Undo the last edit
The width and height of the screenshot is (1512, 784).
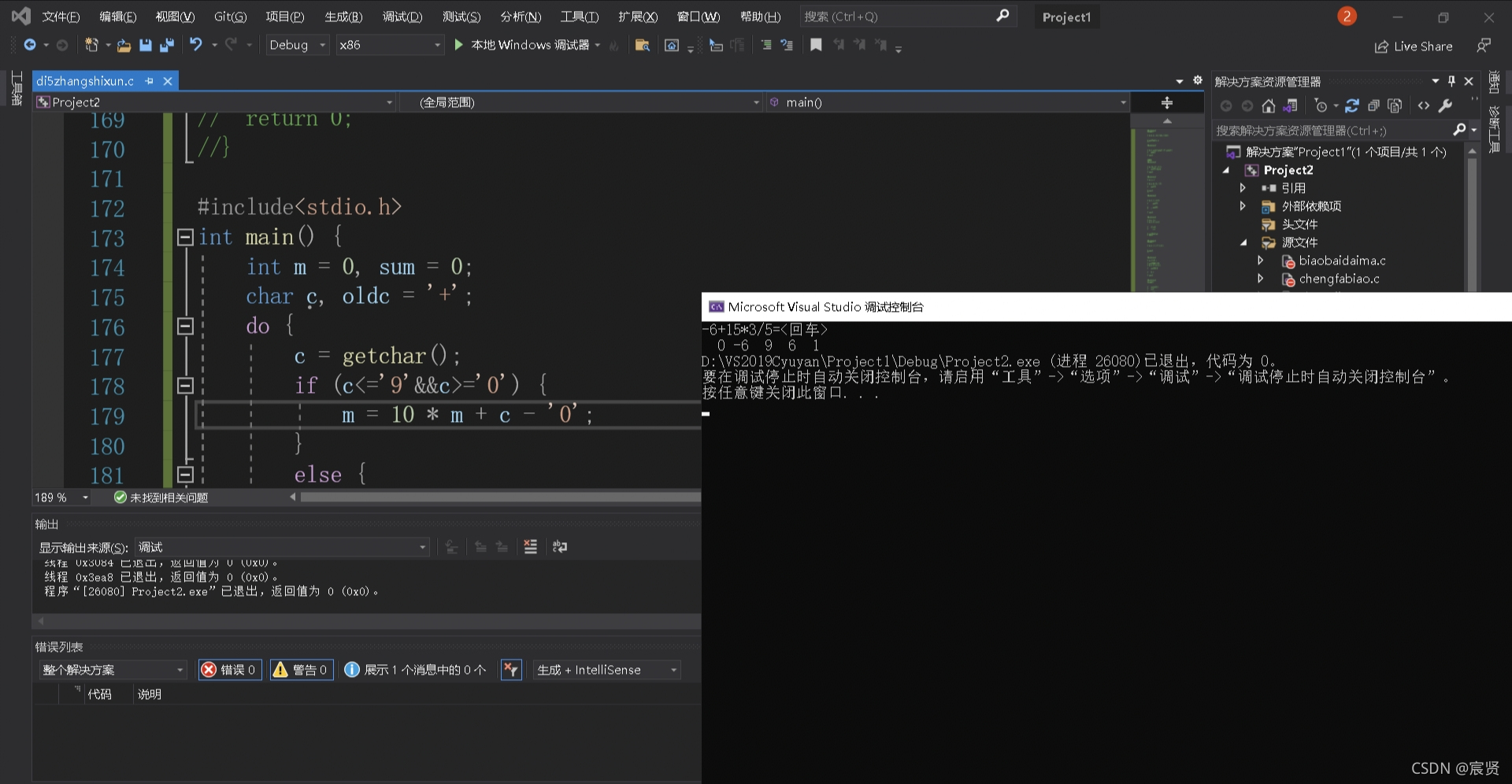point(196,46)
